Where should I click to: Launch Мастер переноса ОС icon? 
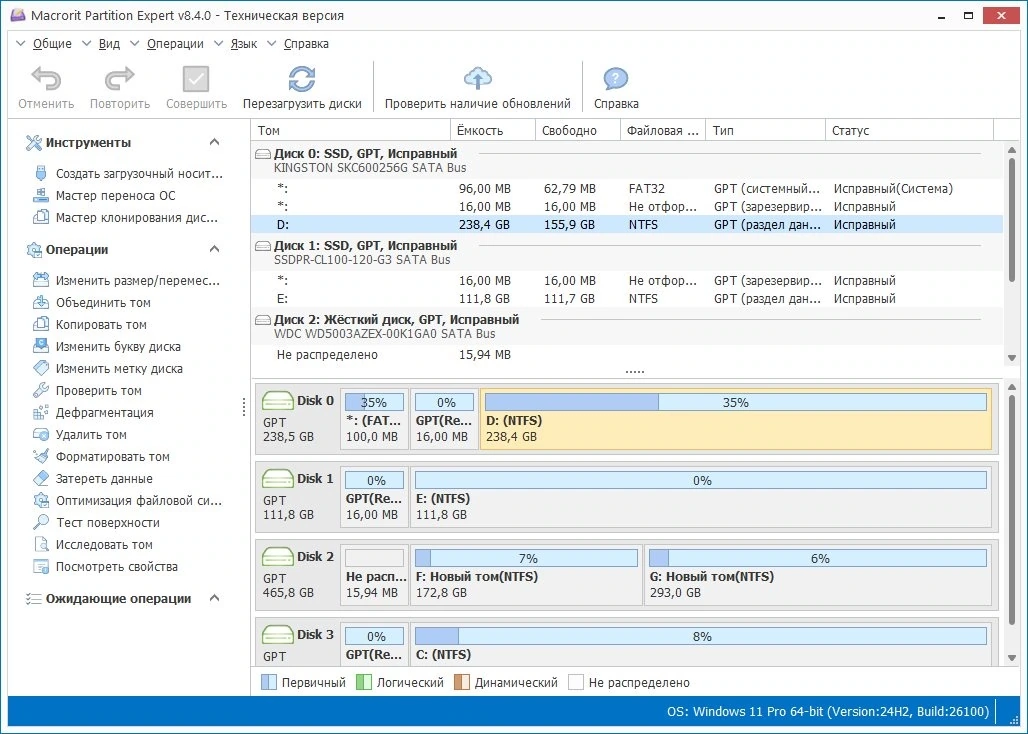point(41,195)
